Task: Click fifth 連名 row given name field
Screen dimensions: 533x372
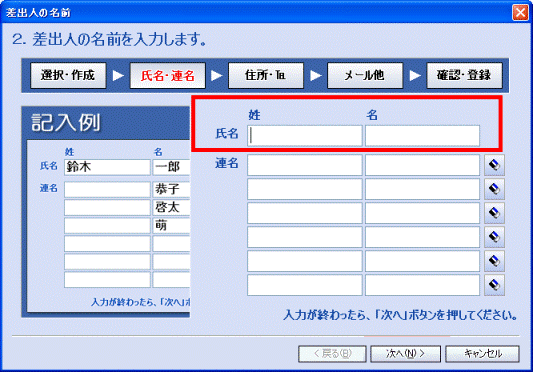Action: [422, 261]
